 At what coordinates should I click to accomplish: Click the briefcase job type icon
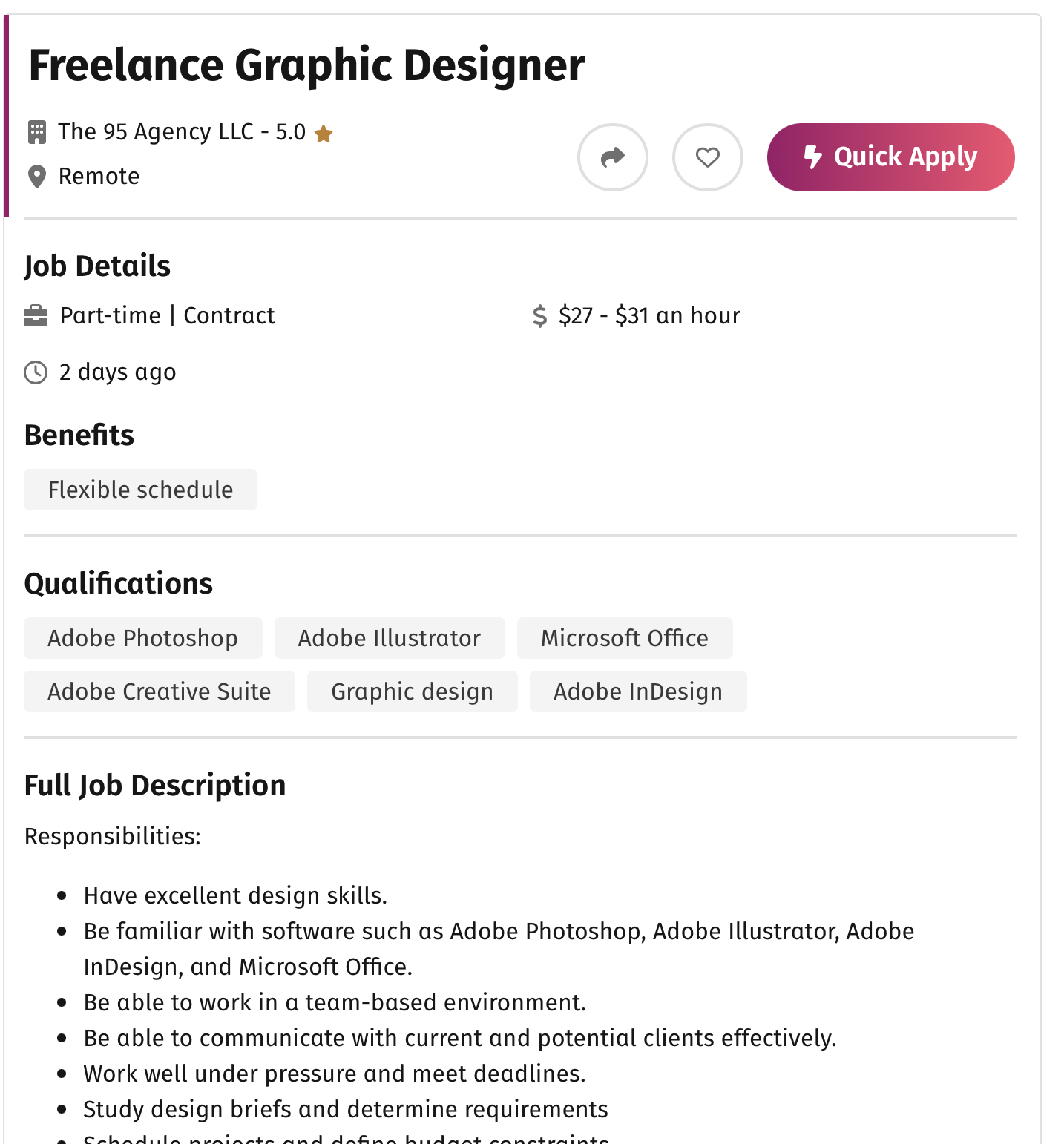(36, 316)
